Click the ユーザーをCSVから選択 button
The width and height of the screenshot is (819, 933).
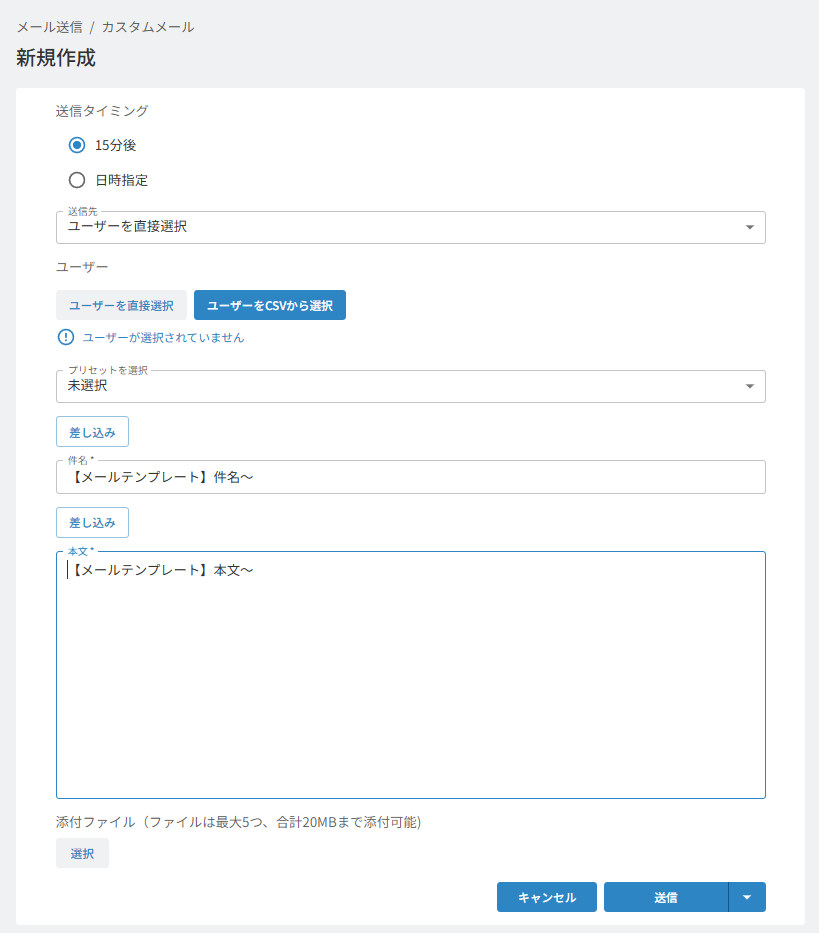click(x=270, y=305)
